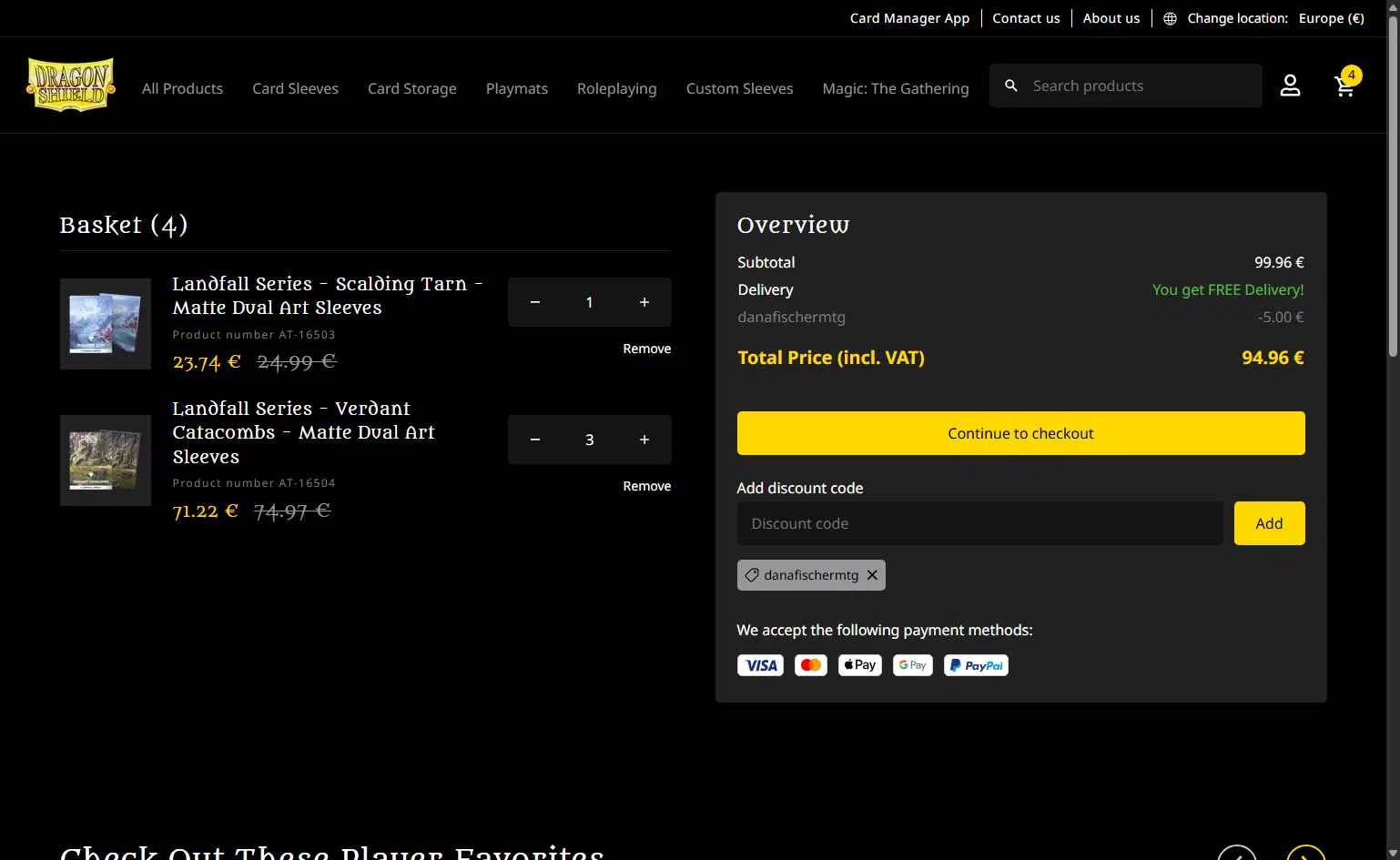The height and width of the screenshot is (860, 1400).
Task: Click the globe icon beside Change location
Action: pyautogui.click(x=1170, y=18)
